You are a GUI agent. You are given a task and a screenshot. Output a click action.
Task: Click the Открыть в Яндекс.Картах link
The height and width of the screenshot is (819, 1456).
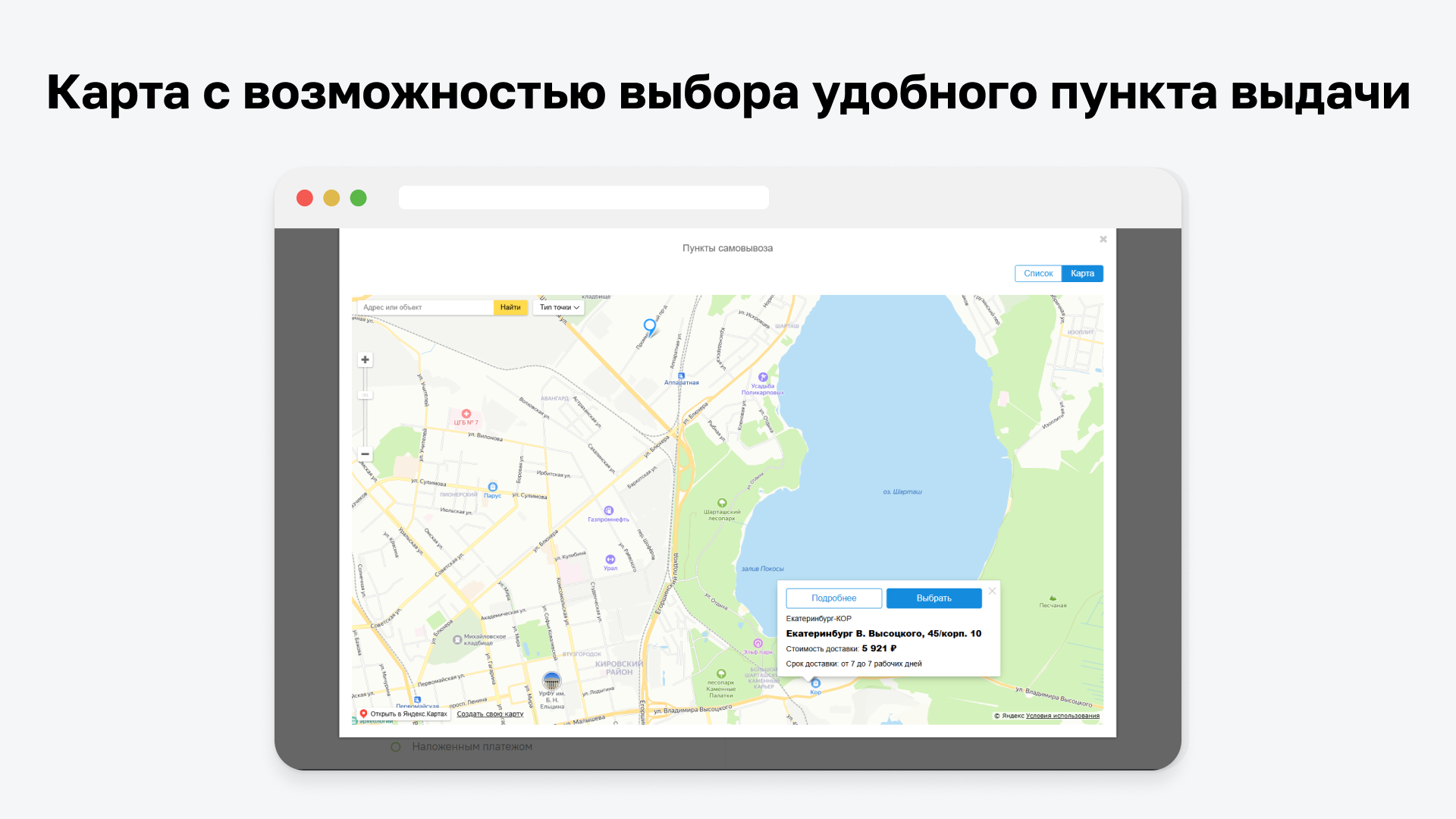click(404, 714)
